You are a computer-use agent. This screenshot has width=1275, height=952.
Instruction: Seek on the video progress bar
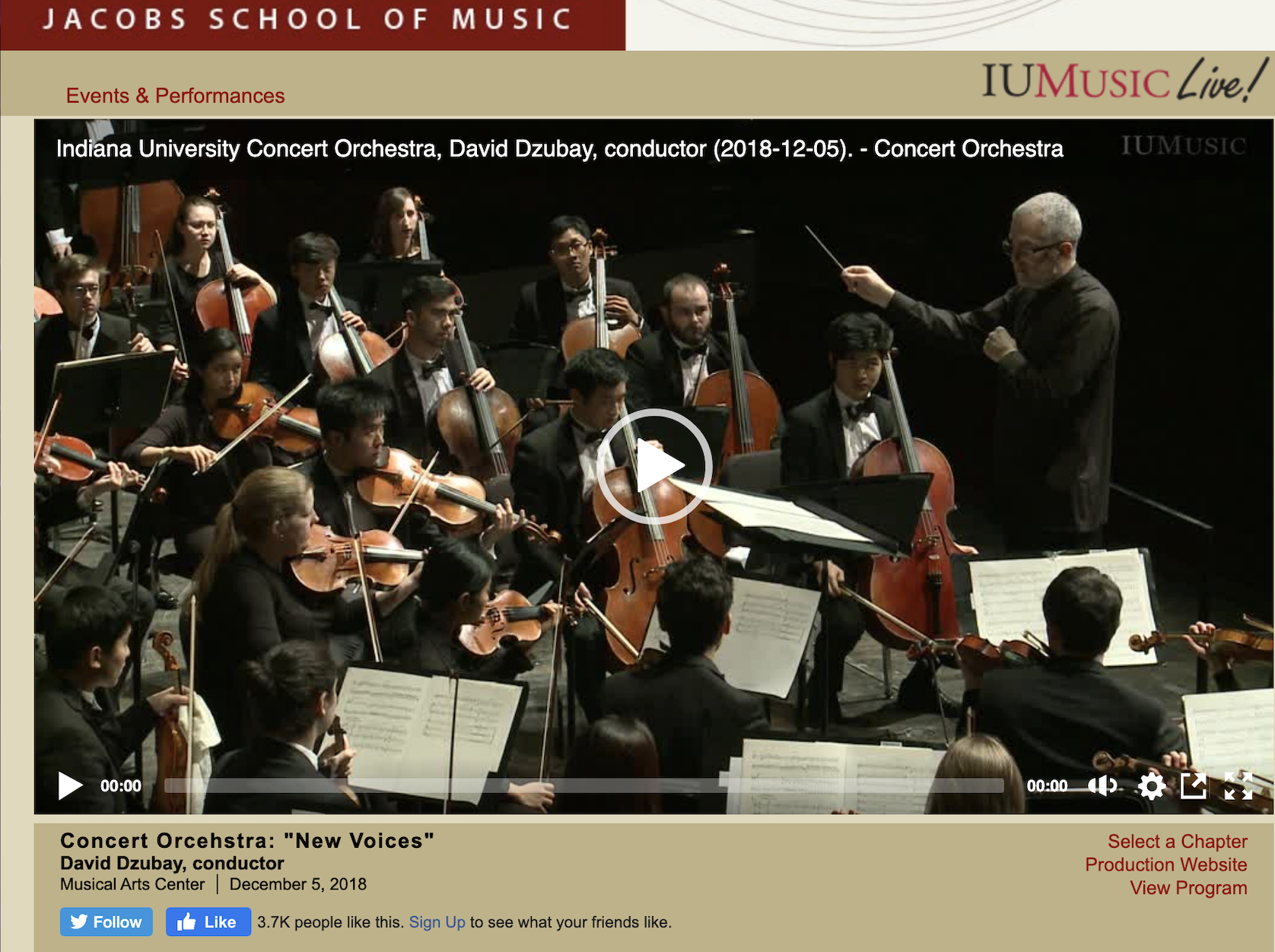(584, 785)
